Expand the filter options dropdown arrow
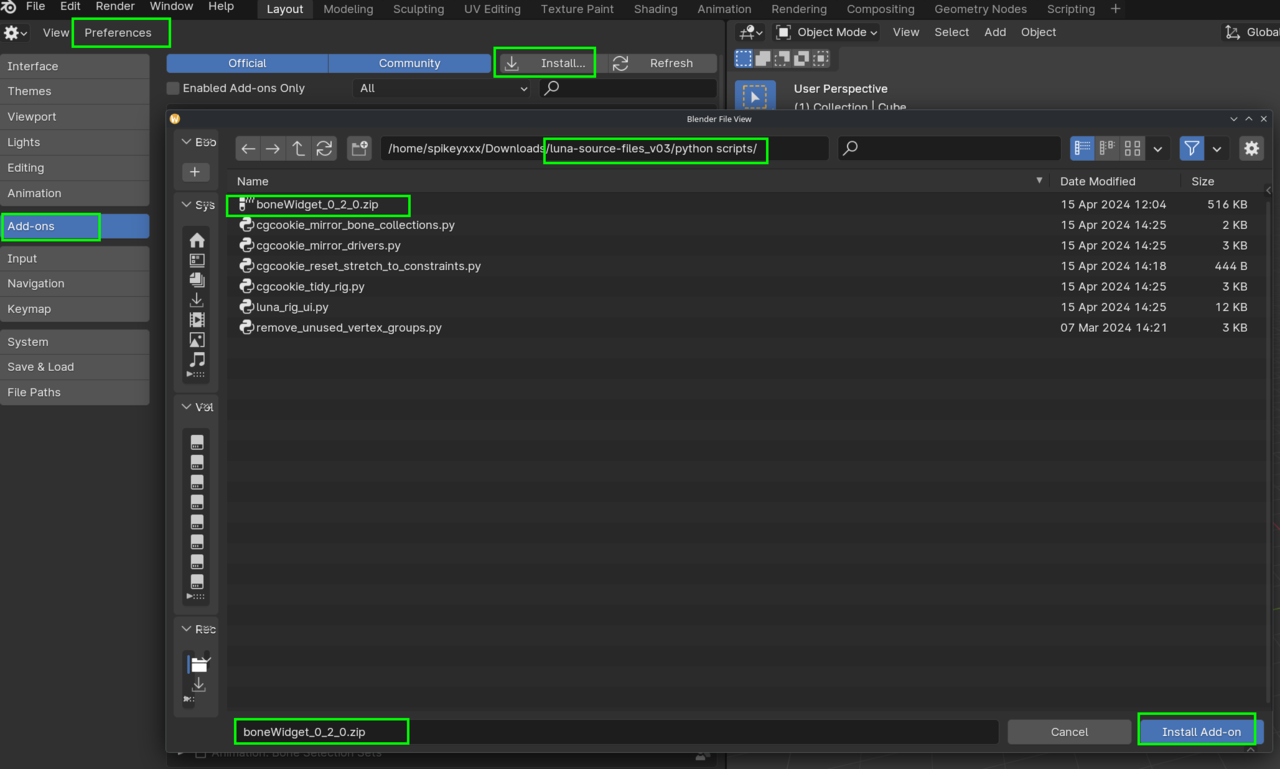Screen dimensions: 1280x769 pos(1217,148)
